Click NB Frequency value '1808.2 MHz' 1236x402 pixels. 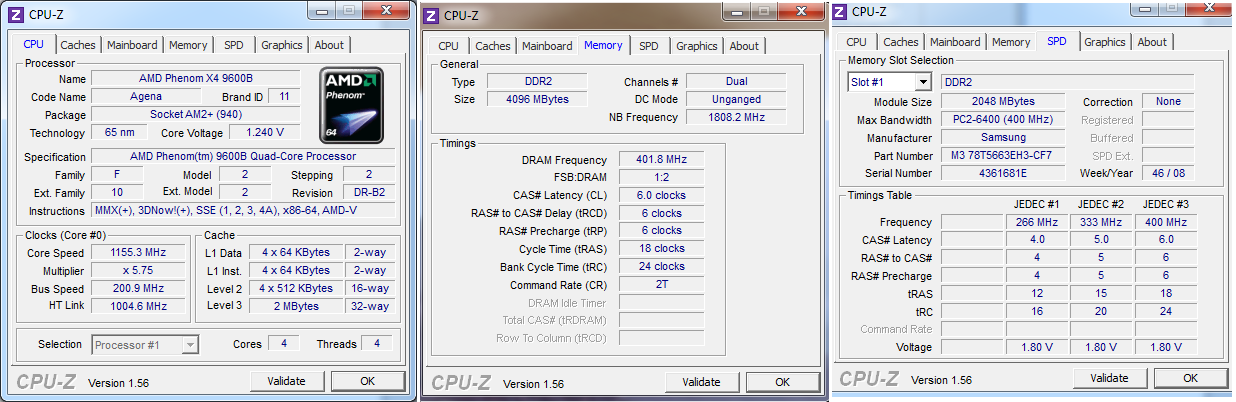tap(736, 117)
